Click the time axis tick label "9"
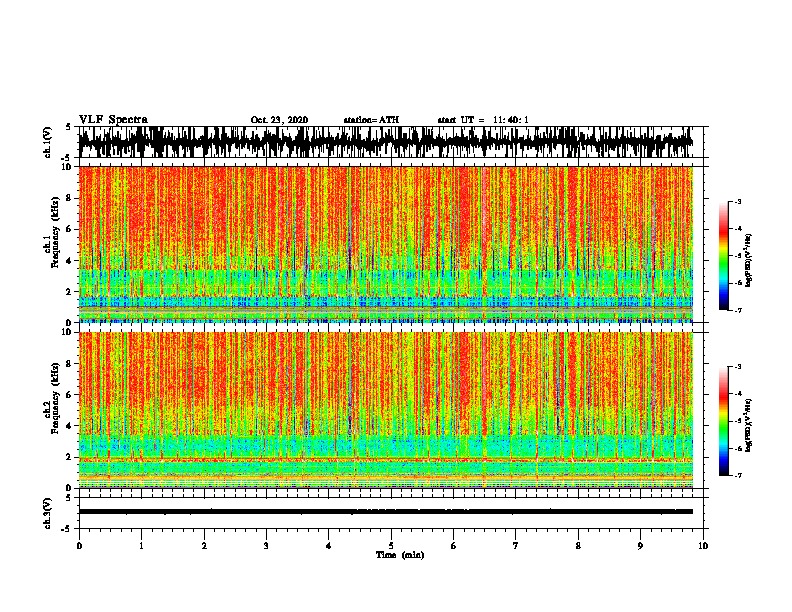 (640, 546)
